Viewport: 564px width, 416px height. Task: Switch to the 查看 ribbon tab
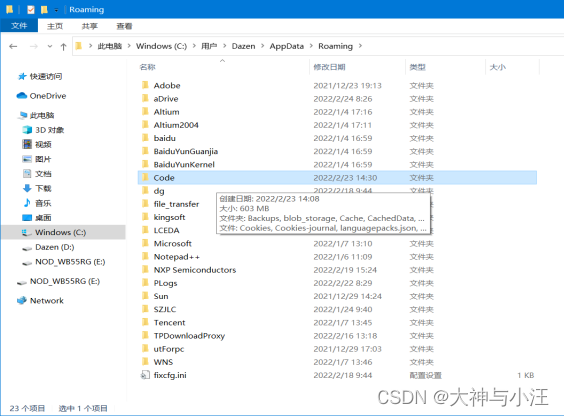click(124, 26)
